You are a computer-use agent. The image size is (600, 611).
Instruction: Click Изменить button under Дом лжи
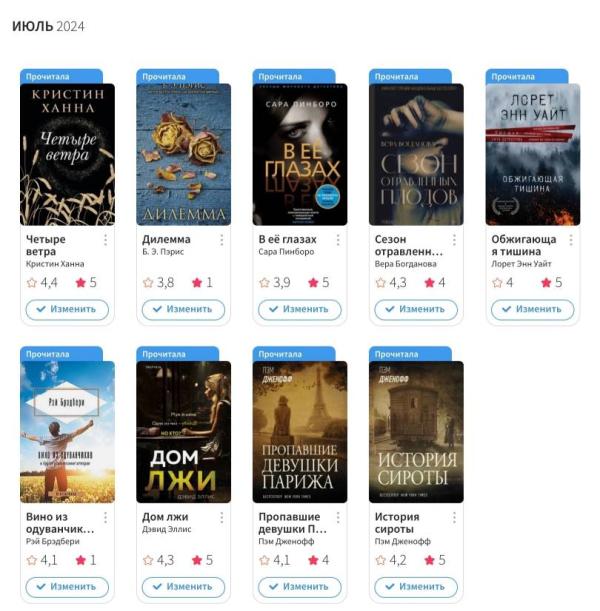click(x=184, y=587)
